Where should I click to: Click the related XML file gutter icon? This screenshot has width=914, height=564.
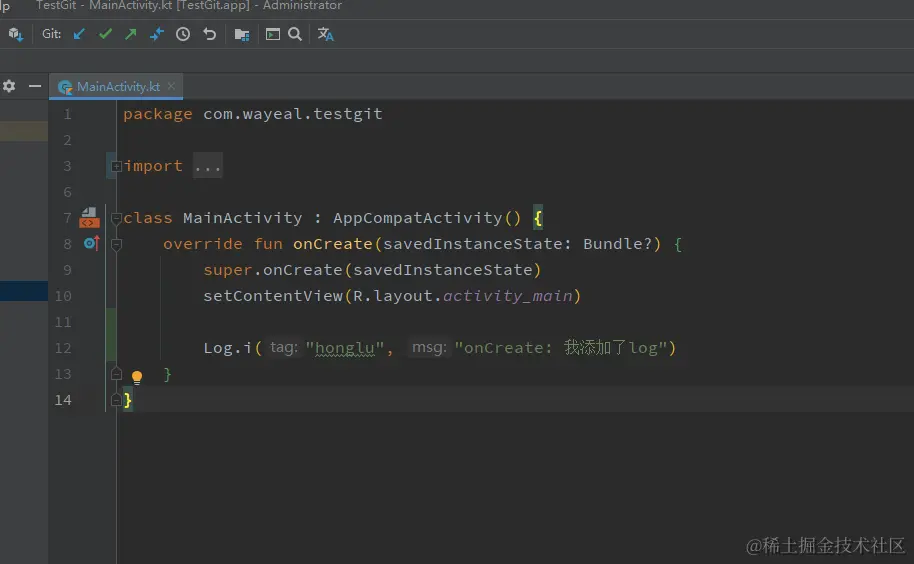point(89,217)
